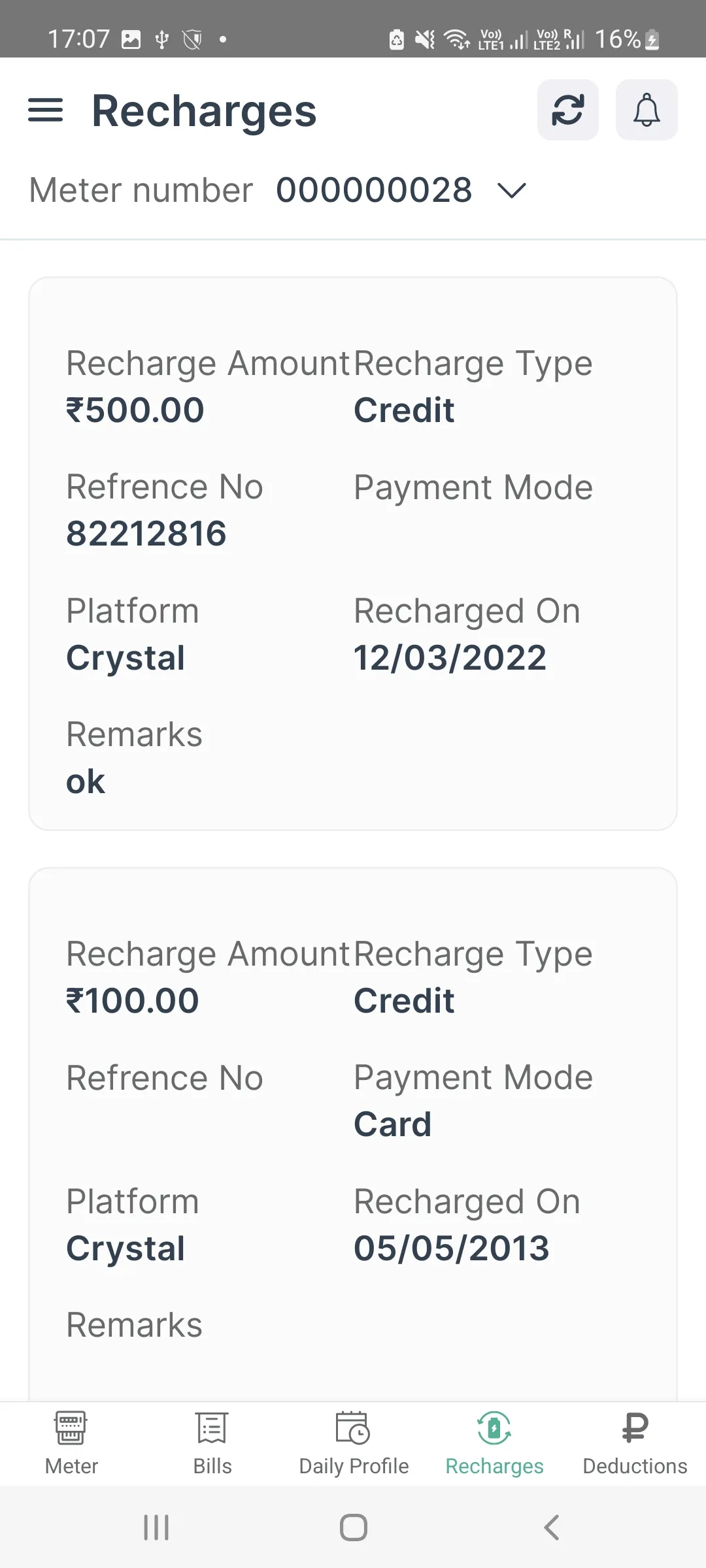Expand the meter number dropdown chevron
Viewport: 706px width, 1568px height.
[x=511, y=191]
